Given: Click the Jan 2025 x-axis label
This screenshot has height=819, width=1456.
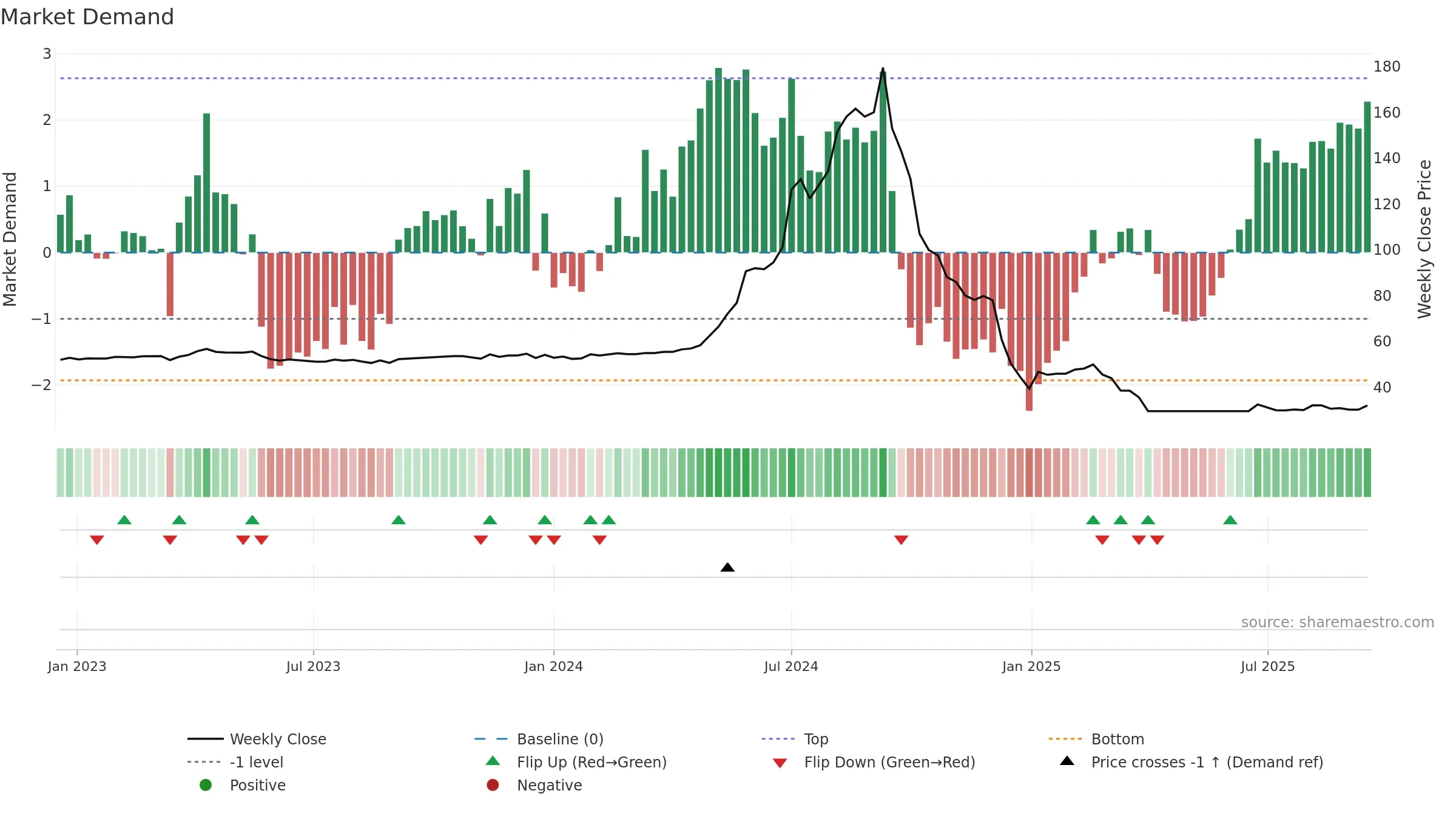Looking at the screenshot, I should [x=1031, y=666].
